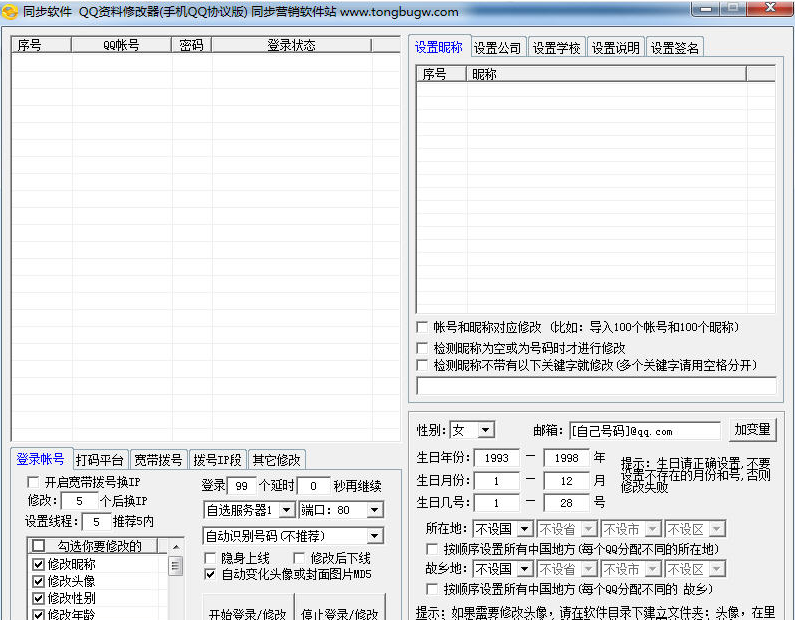Screen dimensions: 795x620
Task: Open the 设置学校 tab
Action: coord(556,48)
